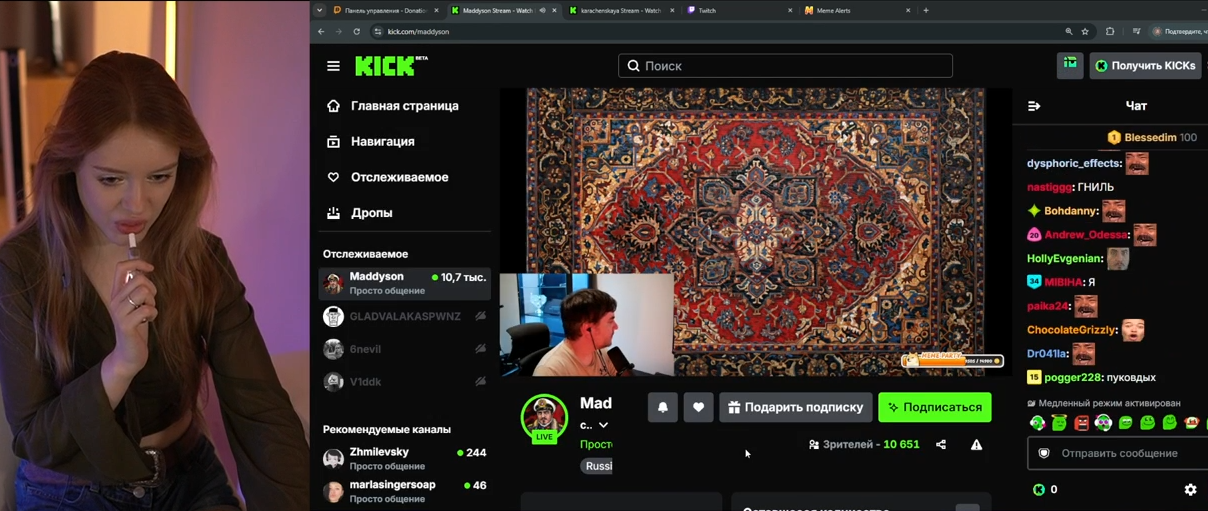Reload the page
The image size is (1208, 511).
(x=356, y=31)
